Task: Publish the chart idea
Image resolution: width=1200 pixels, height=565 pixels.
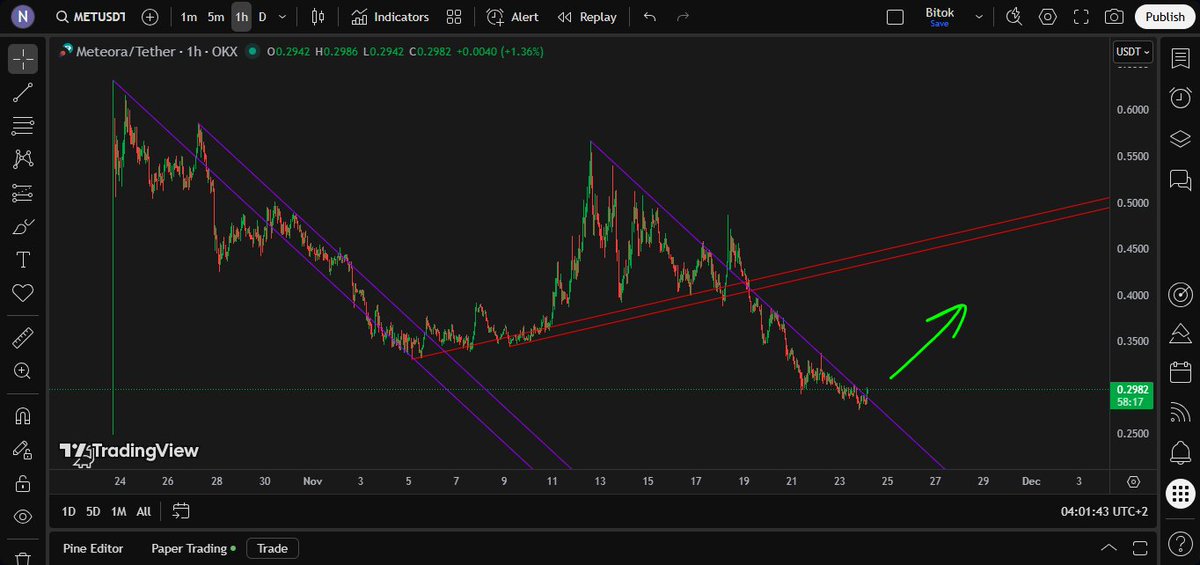Action: 1164,17
